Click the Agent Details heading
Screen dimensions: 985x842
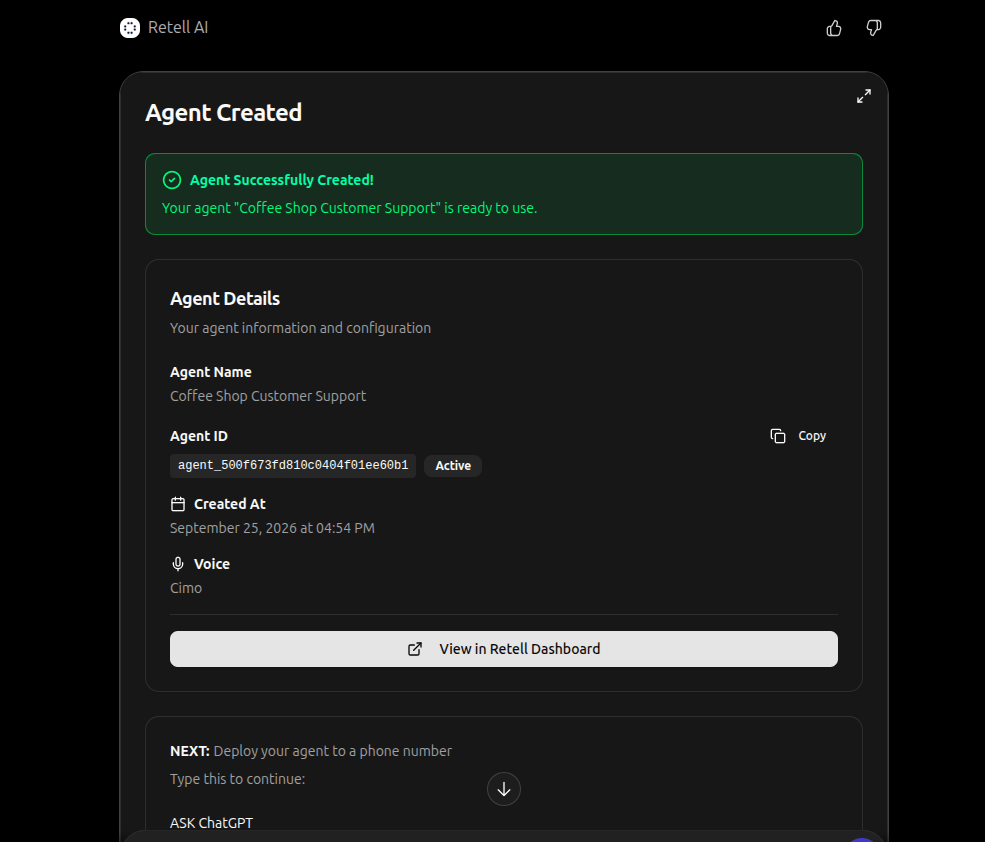pos(225,298)
